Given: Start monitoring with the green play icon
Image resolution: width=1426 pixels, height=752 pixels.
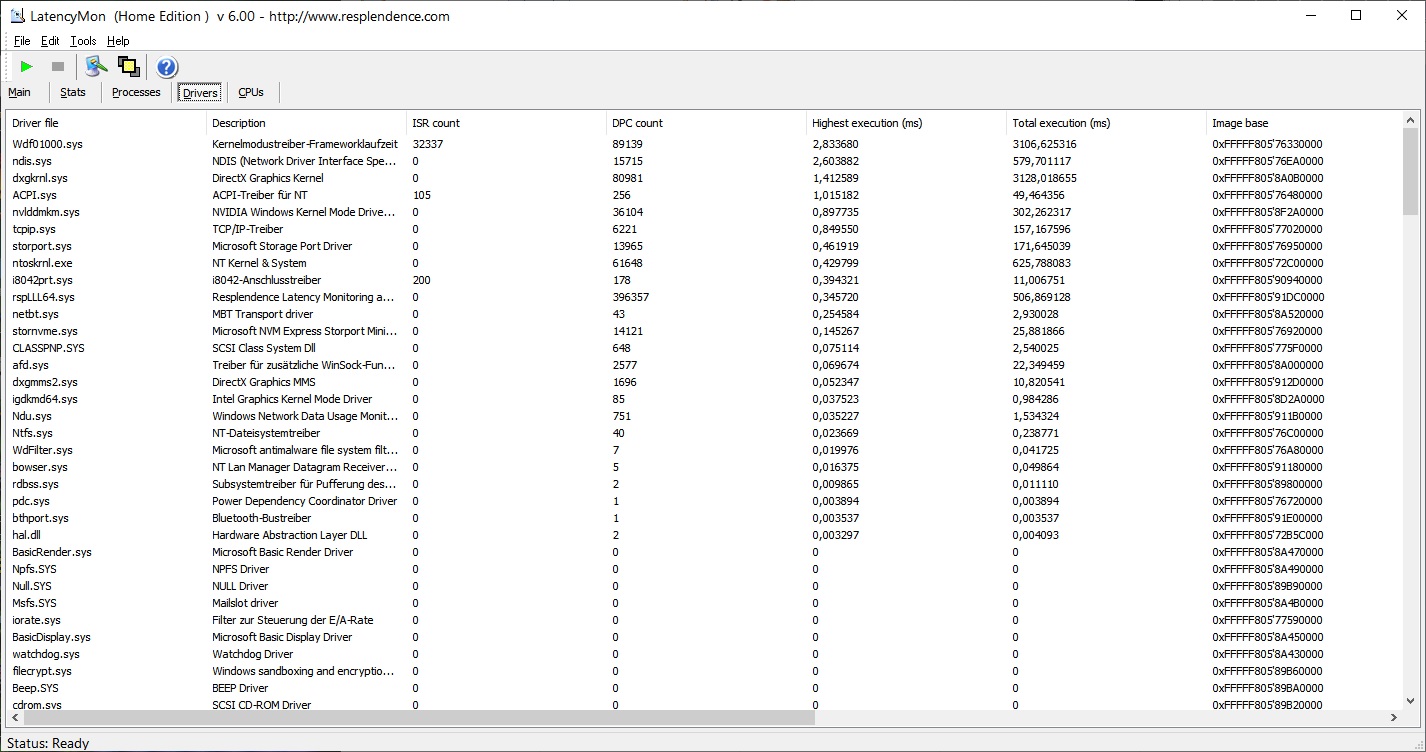Looking at the screenshot, I should pyautogui.click(x=27, y=67).
